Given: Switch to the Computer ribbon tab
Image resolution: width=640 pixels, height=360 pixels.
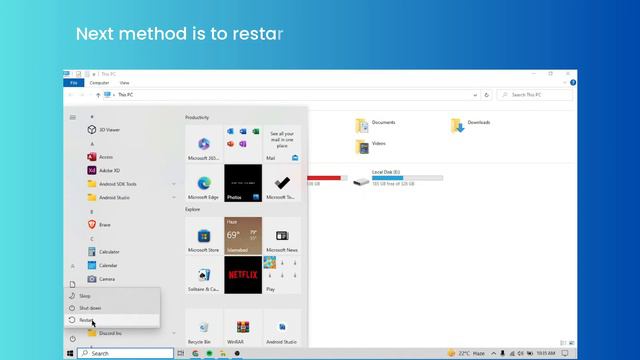Looking at the screenshot, I should [x=99, y=83].
